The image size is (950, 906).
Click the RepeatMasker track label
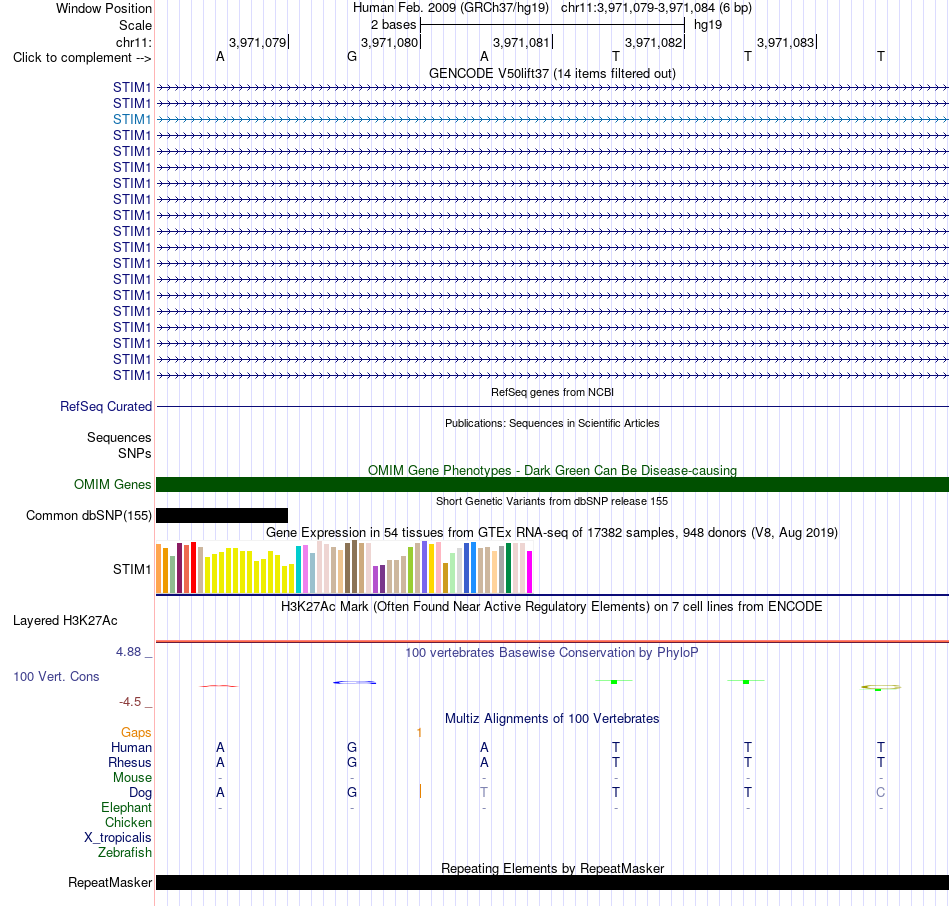[x=110, y=882]
